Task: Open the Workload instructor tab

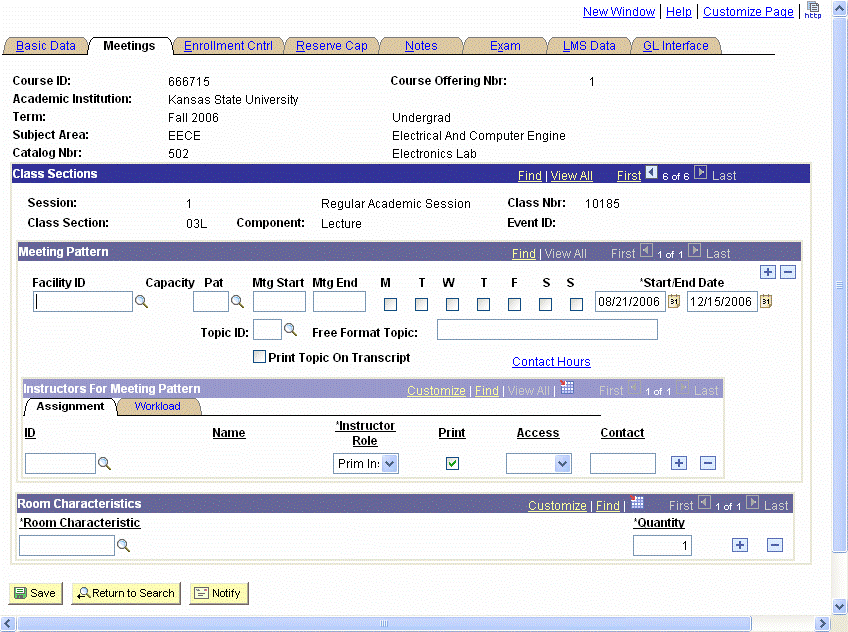Action: (157, 406)
